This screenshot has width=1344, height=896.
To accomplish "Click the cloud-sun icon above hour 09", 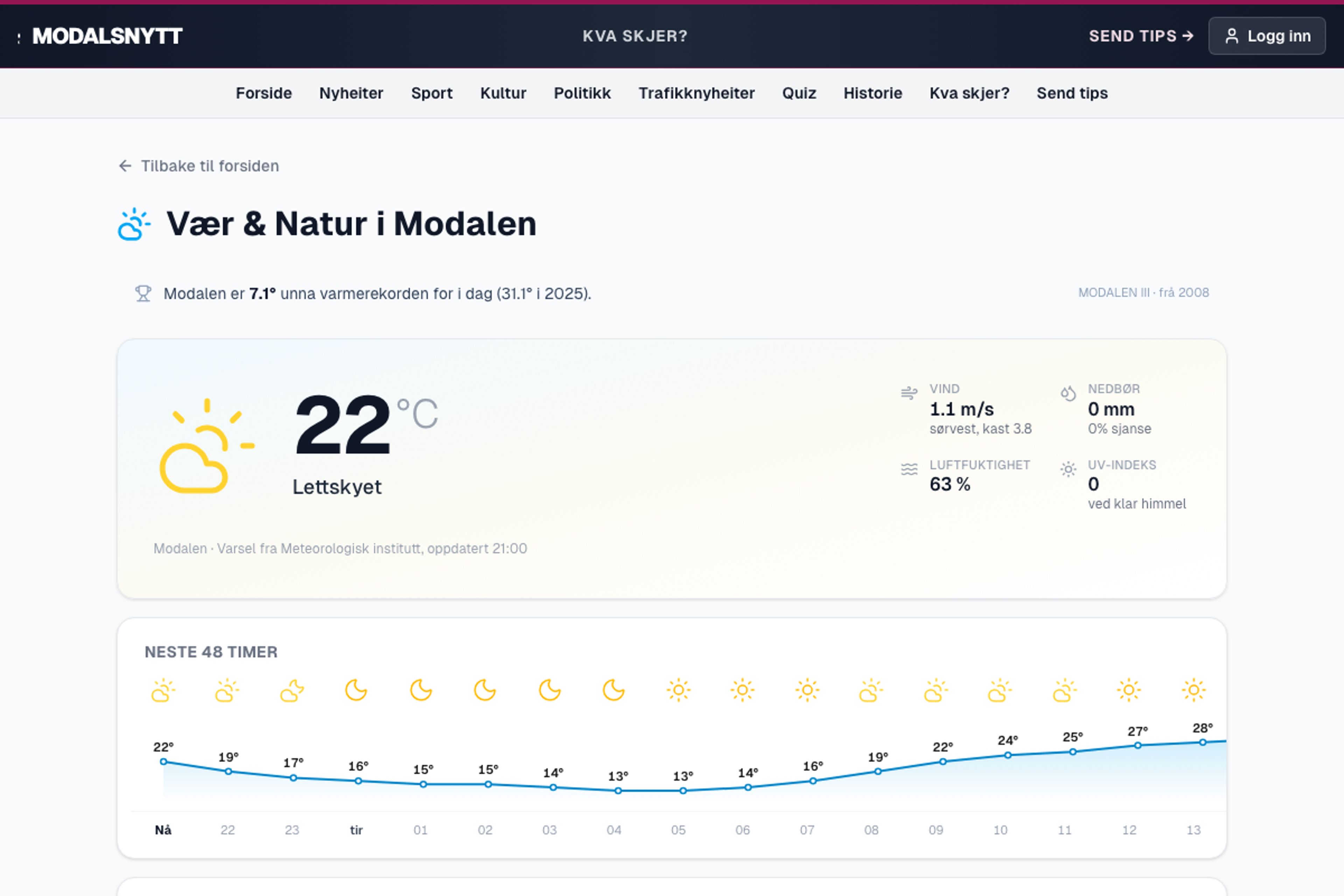I will [936, 690].
